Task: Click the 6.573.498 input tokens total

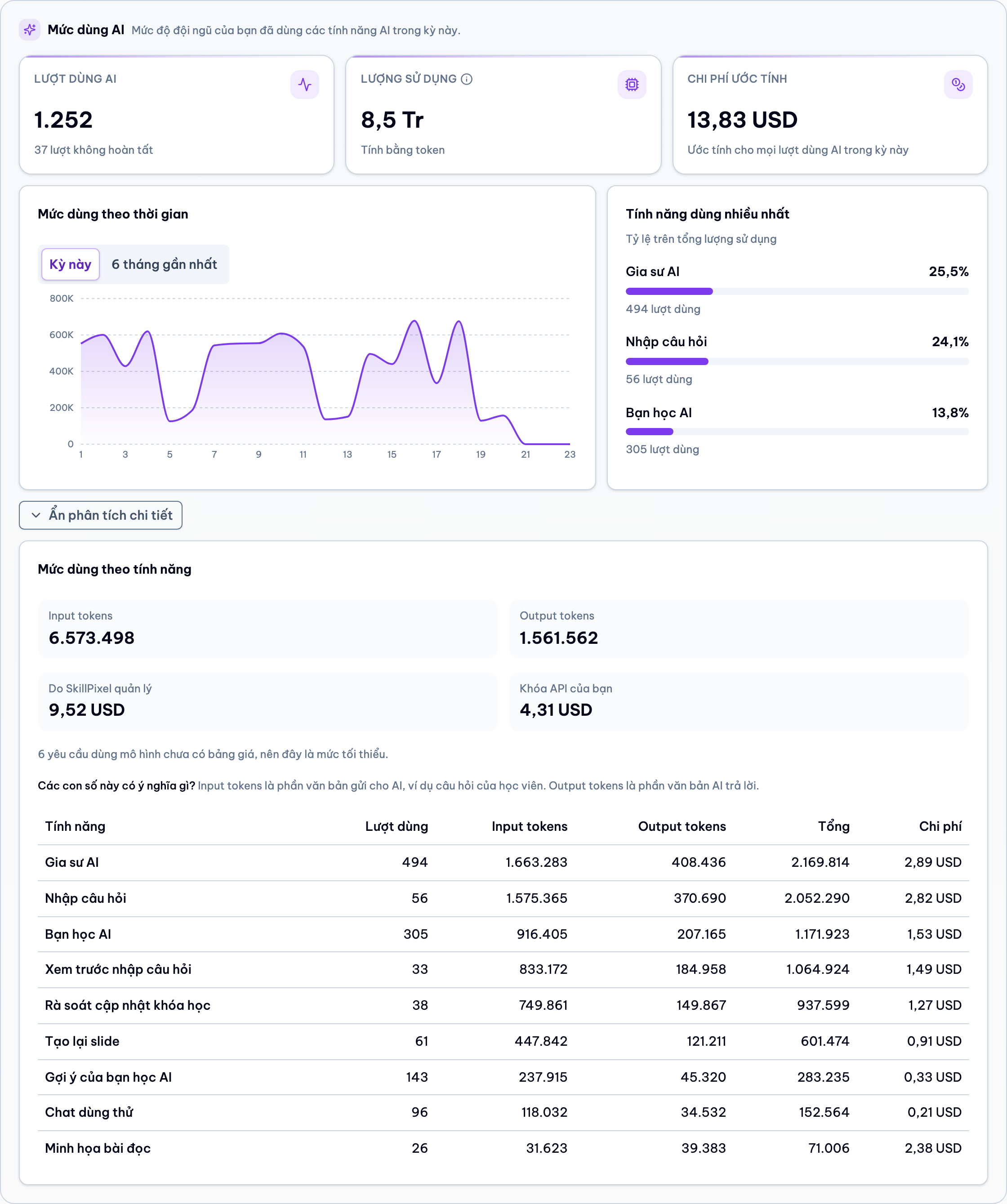Action: 91,638
